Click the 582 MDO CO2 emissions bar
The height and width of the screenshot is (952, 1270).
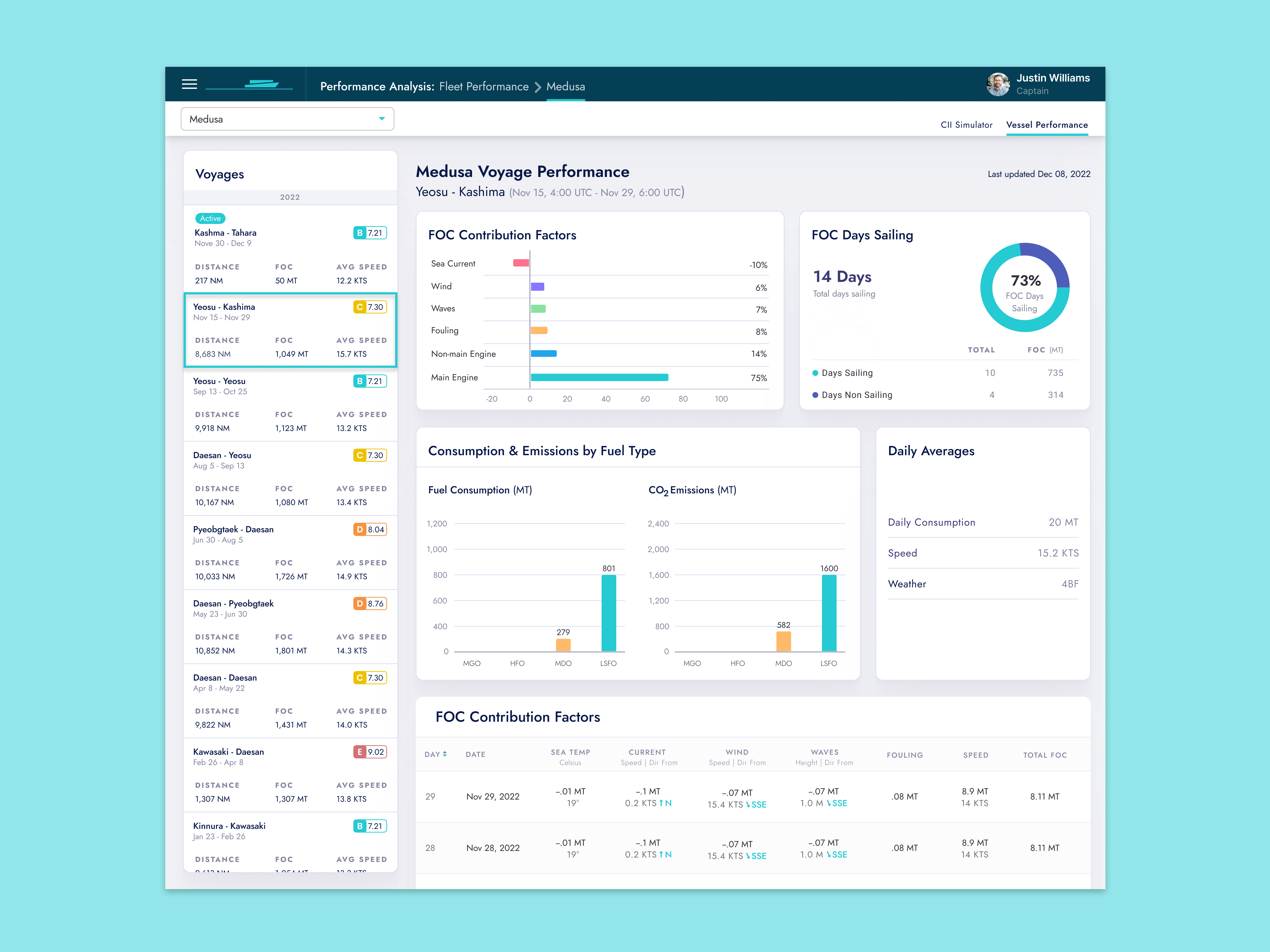coord(784,641)
